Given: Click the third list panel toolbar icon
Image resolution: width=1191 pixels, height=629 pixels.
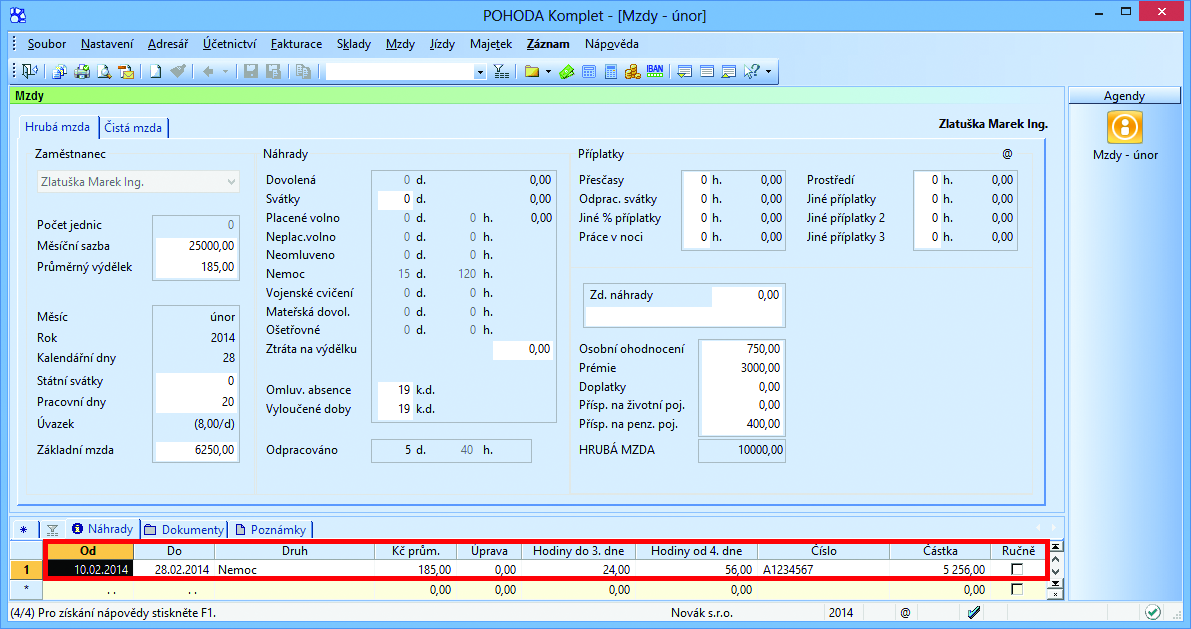Looking at the screenshot, I should pyautogui.click(x=728, y=71).
